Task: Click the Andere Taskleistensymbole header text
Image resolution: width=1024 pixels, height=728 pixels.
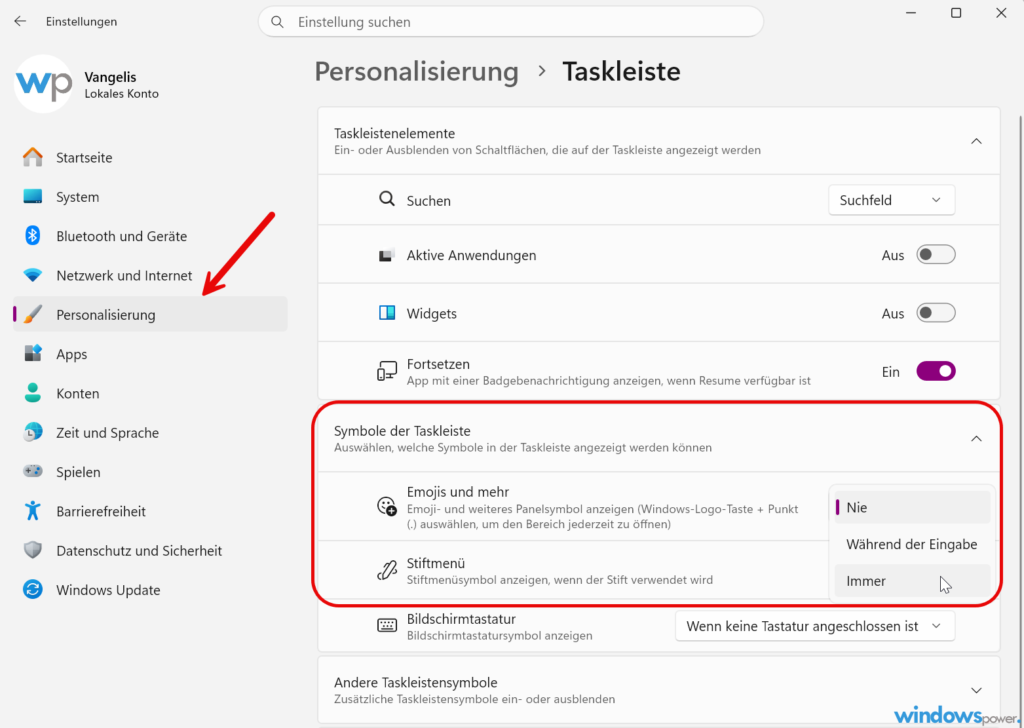Action: coord(415,682)
